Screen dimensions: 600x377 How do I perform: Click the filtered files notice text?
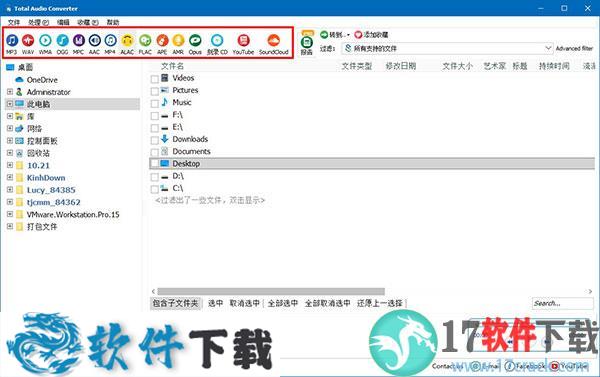(x=210, y=200)
